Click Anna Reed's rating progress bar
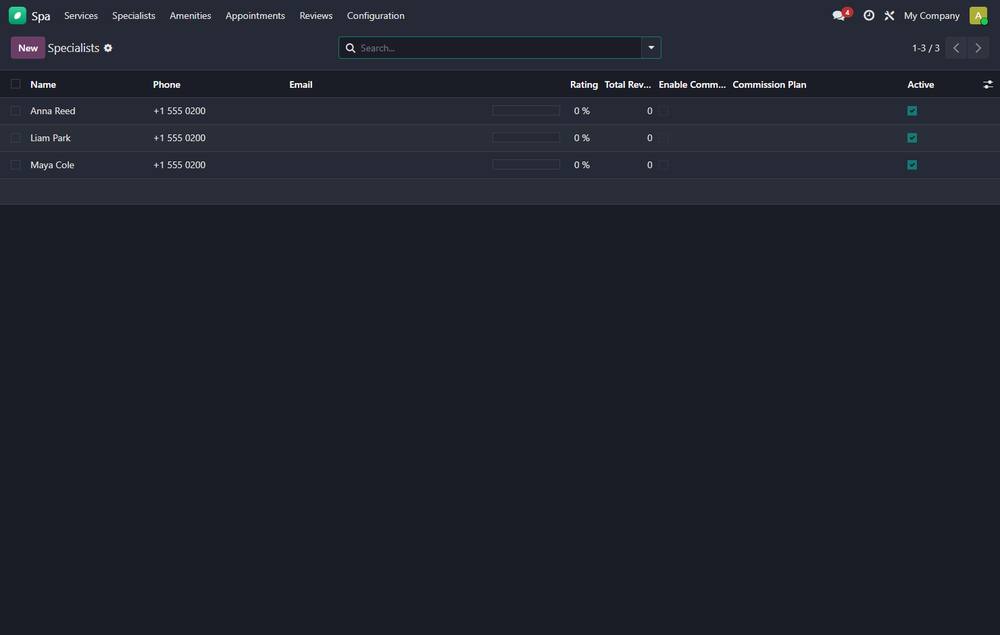Screen dimensions: 1000x635 click(x=526, y=111)
